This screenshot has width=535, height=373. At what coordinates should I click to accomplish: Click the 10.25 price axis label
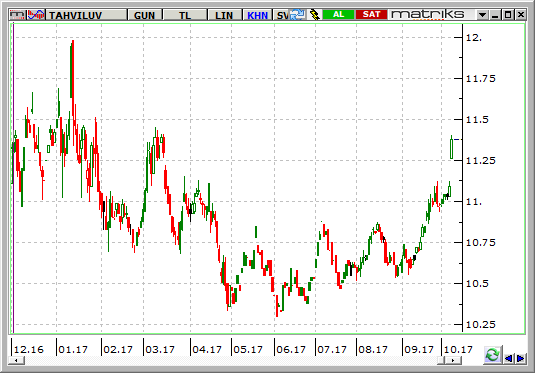tap(480, 325)
